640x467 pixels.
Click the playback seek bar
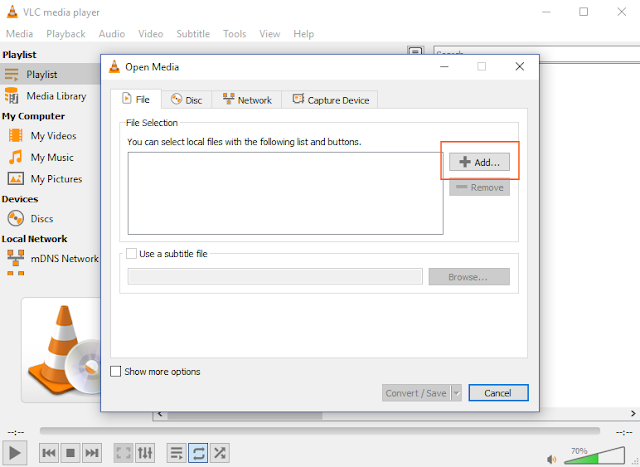[x=320, y=431]
